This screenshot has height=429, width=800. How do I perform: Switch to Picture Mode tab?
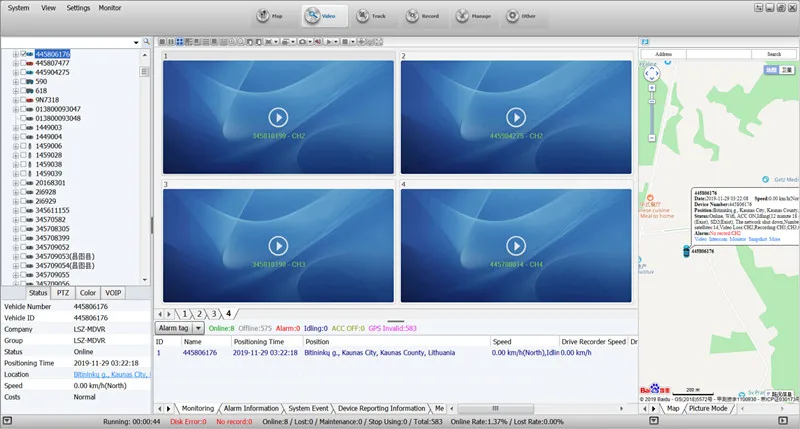click(708, 408)
